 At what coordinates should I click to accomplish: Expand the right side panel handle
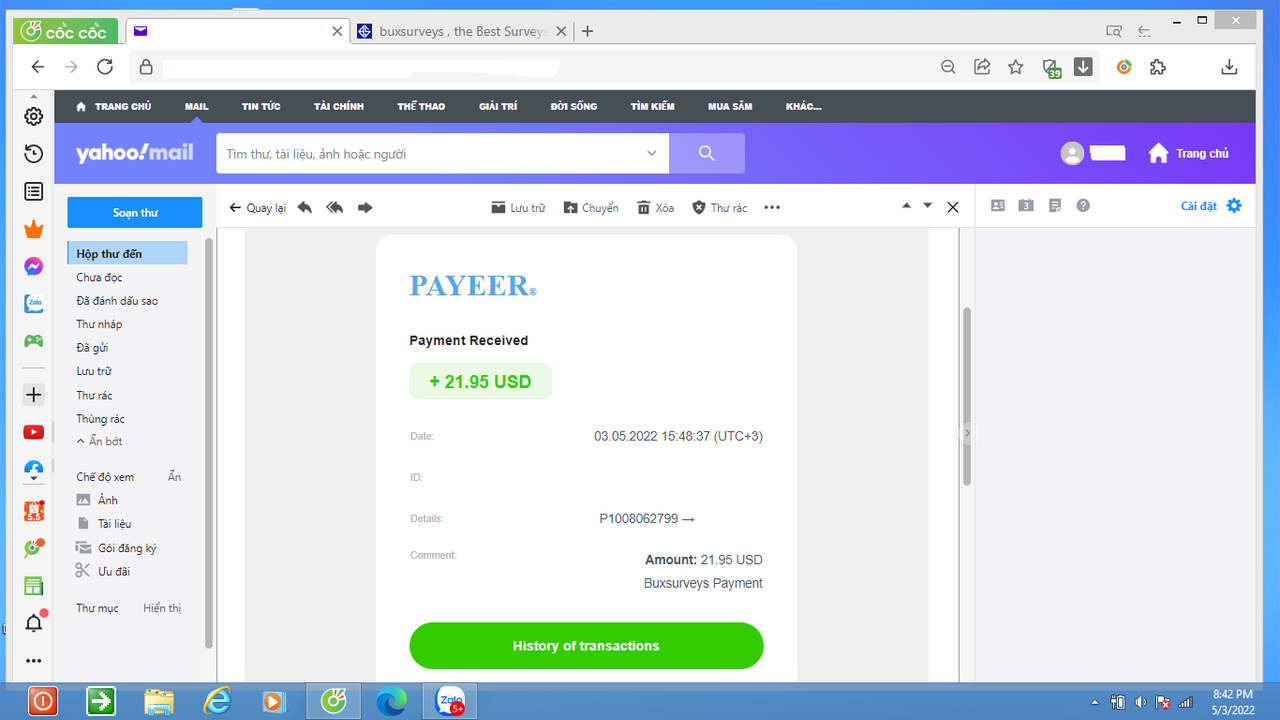tap(966, 433)
